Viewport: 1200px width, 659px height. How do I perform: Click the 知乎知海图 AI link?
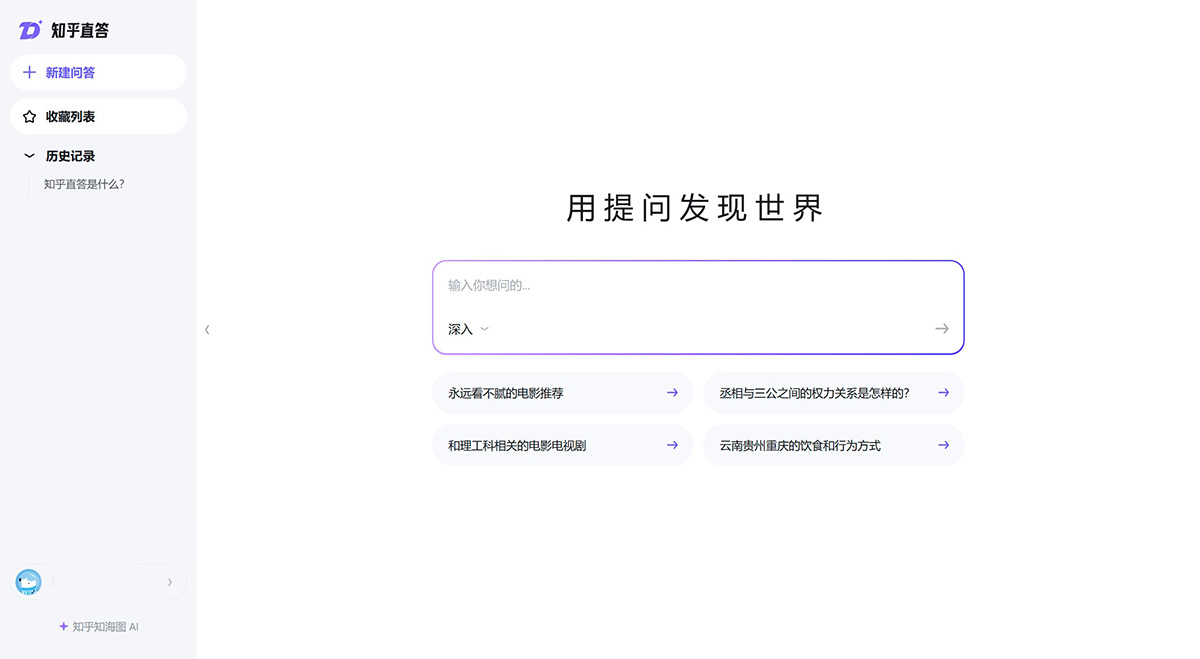(102, 626)
